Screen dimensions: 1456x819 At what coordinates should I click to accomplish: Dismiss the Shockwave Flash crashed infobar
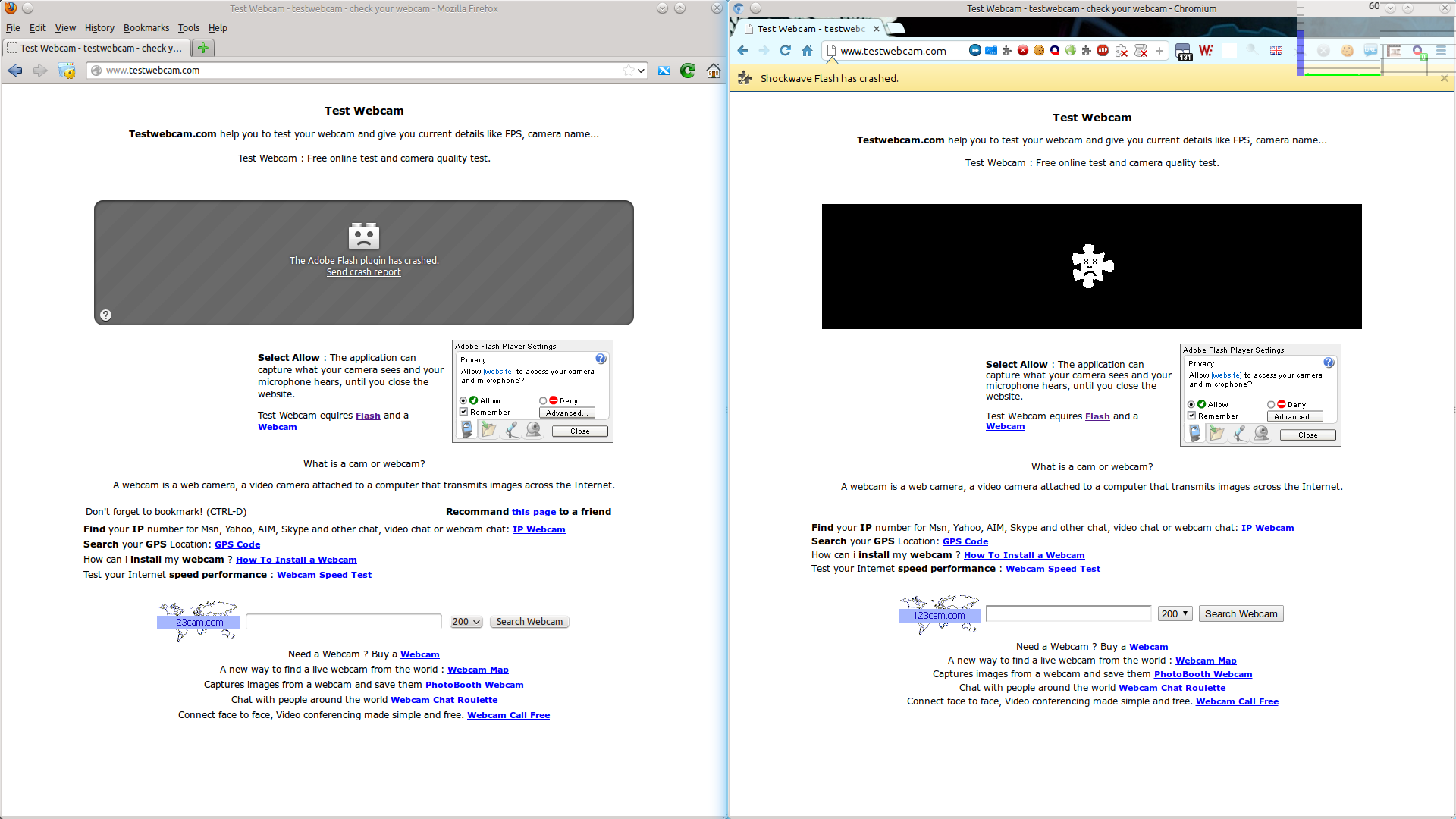pyautogui.click(x=1444, y=78)
